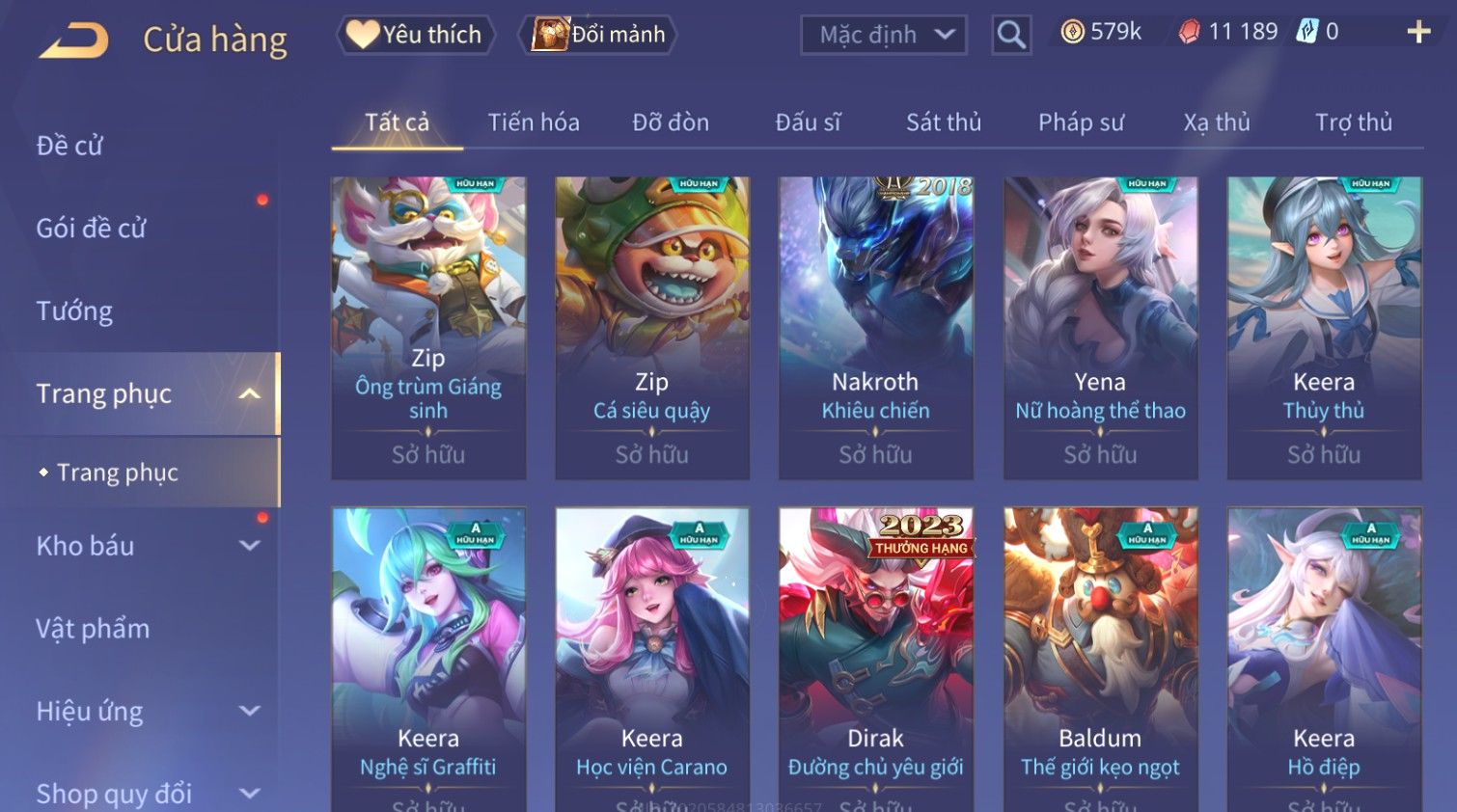Open Nakroth Khiêu chiến skin card
Screen dimensions: 1457x812
click(876, 328)
